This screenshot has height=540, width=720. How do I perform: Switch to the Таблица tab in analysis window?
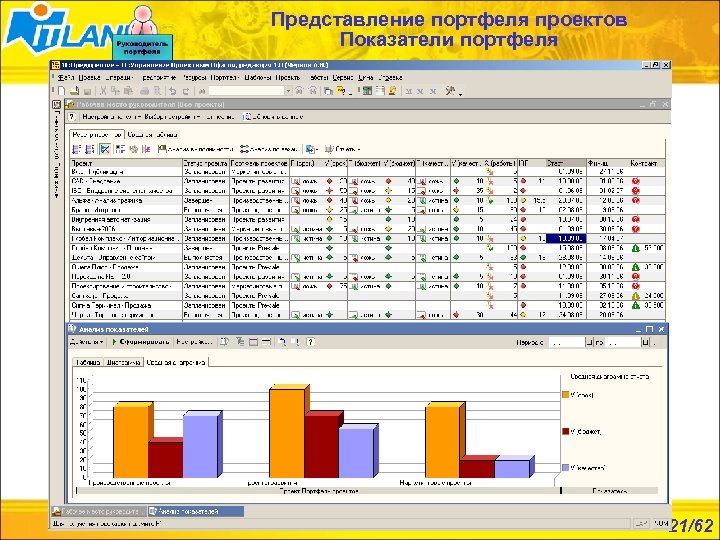[88, 362]
